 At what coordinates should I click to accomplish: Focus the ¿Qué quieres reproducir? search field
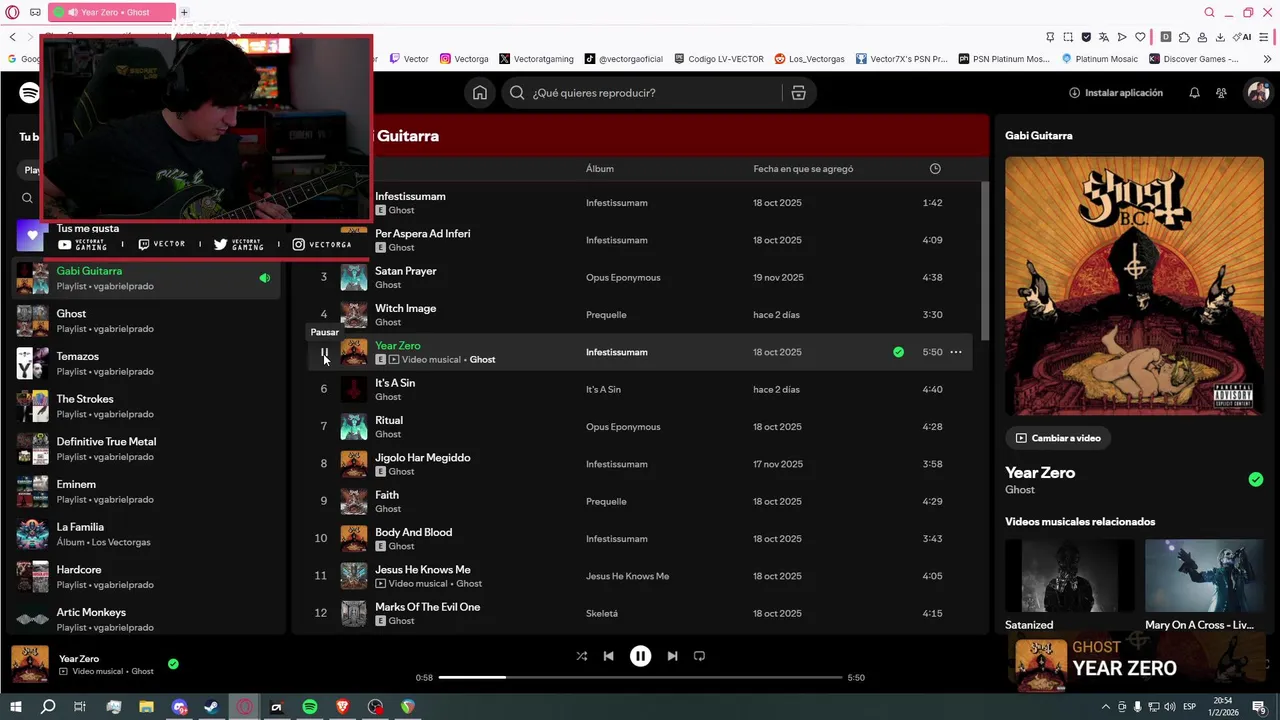point(640,93)
